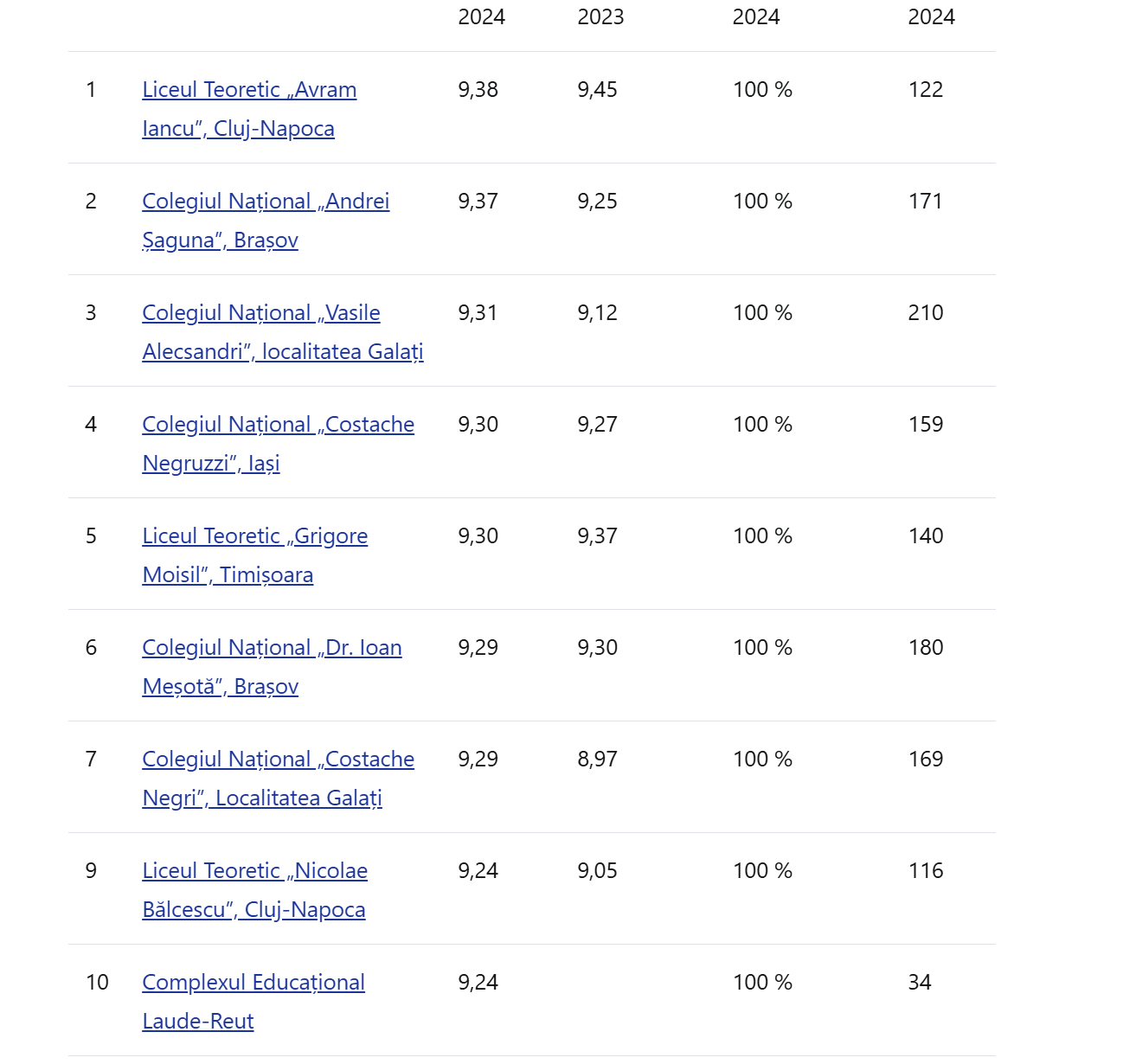The width and height of the screenshot is (1123, 1064).
Task: Open Colegiul Național Costache Negruzzi Iași link
Action: [x=278, y=425]
